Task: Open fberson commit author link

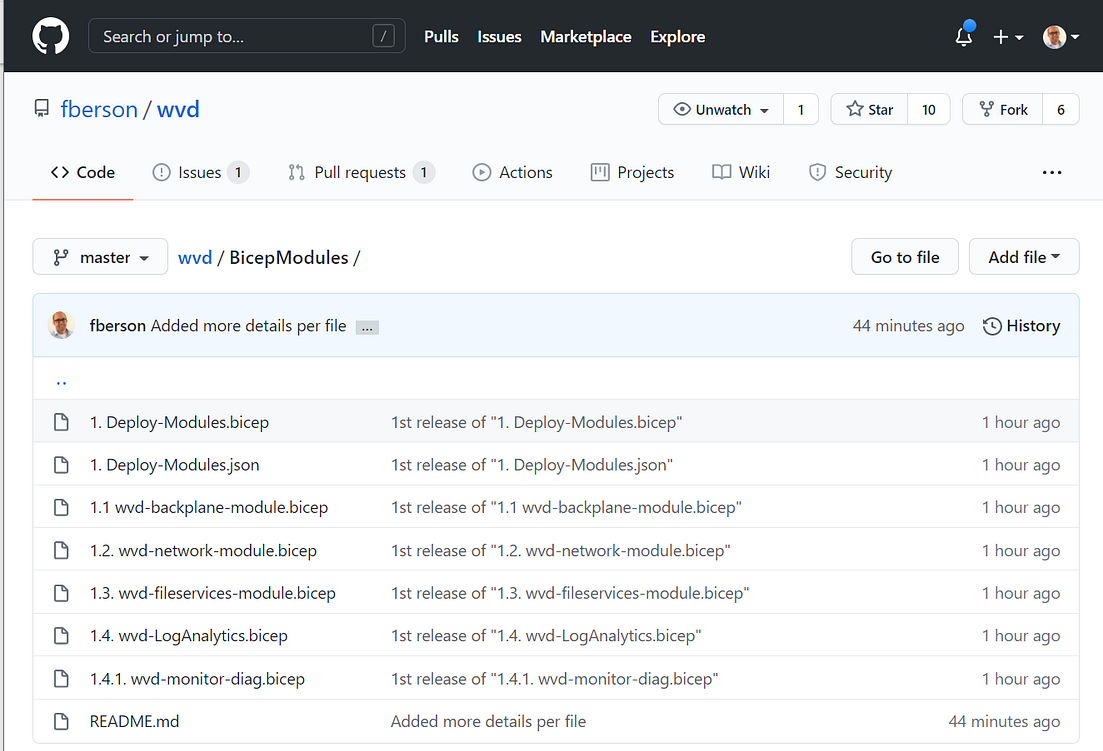Action: pos(117,326)
